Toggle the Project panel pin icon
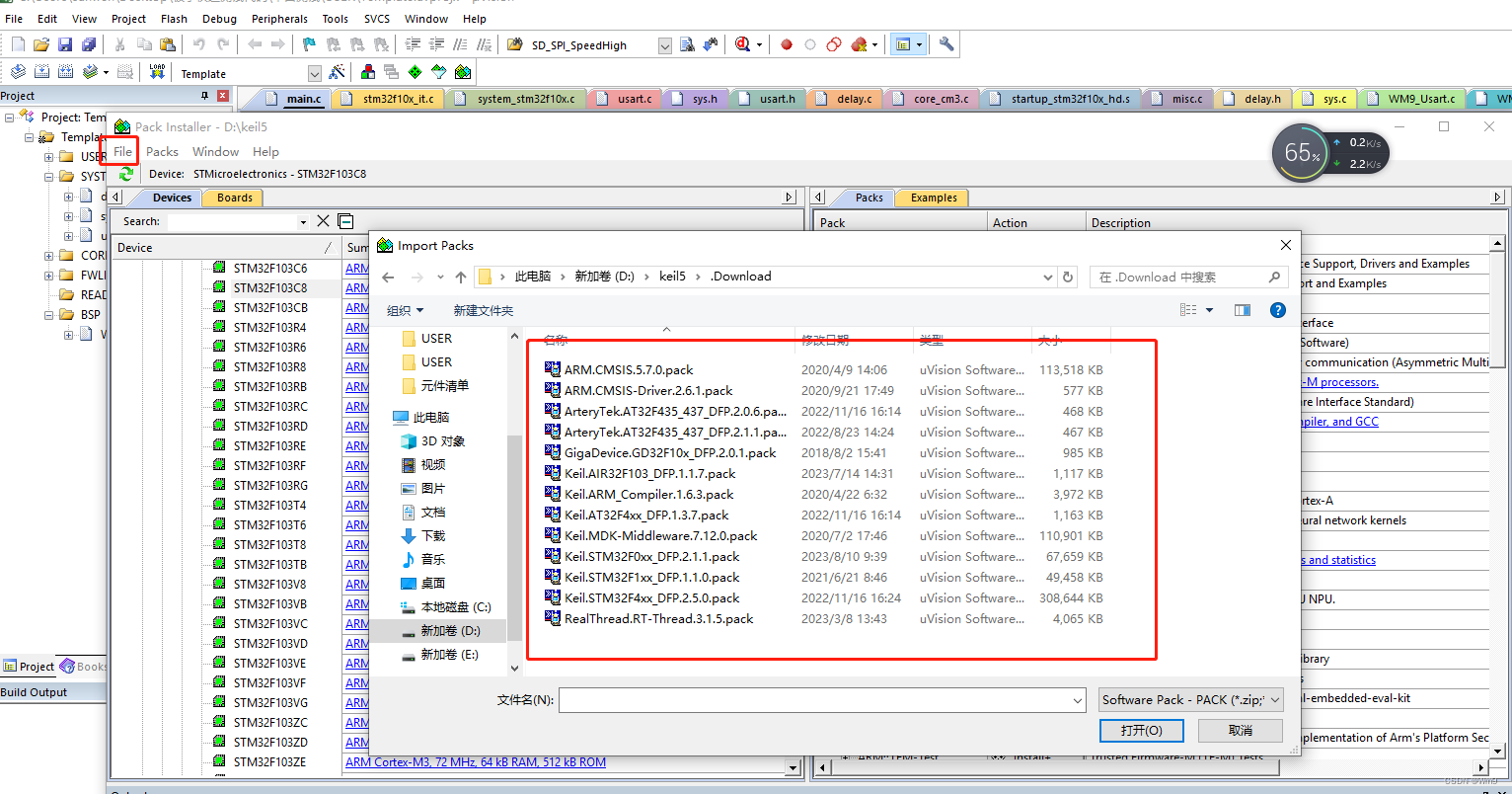 click(205, 96)
